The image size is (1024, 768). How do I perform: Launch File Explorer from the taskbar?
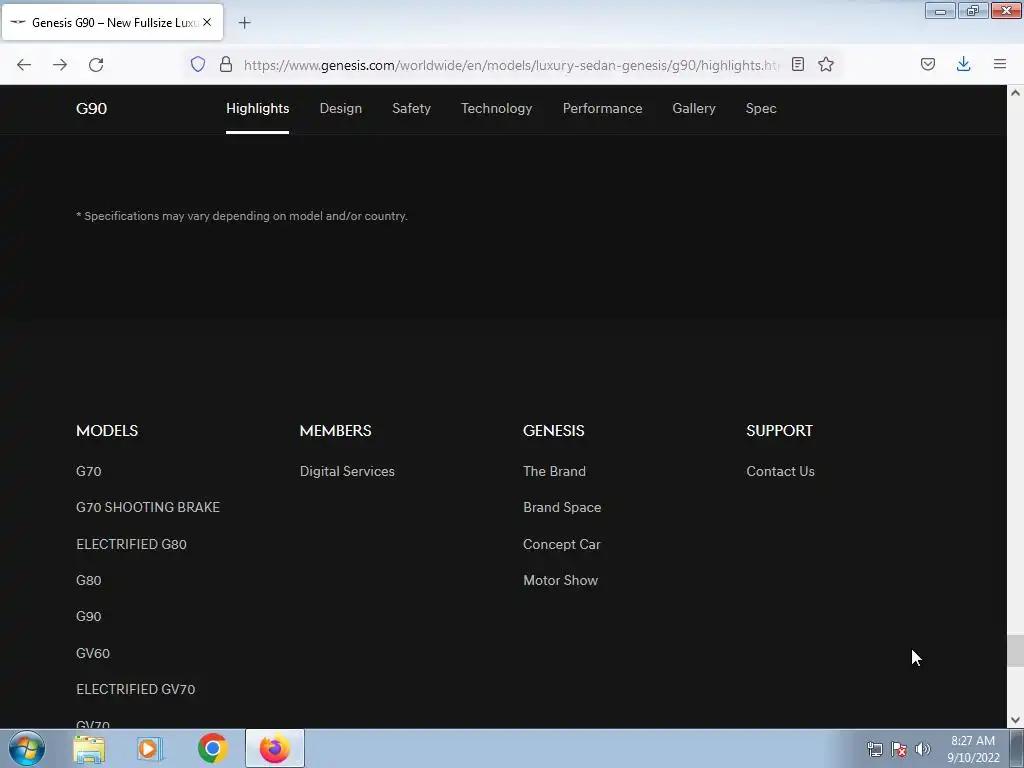tap(89, 748)
